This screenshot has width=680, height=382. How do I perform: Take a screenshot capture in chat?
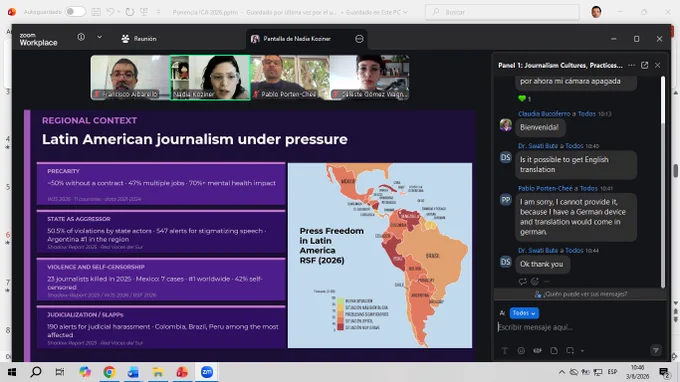tap(570, 350)
